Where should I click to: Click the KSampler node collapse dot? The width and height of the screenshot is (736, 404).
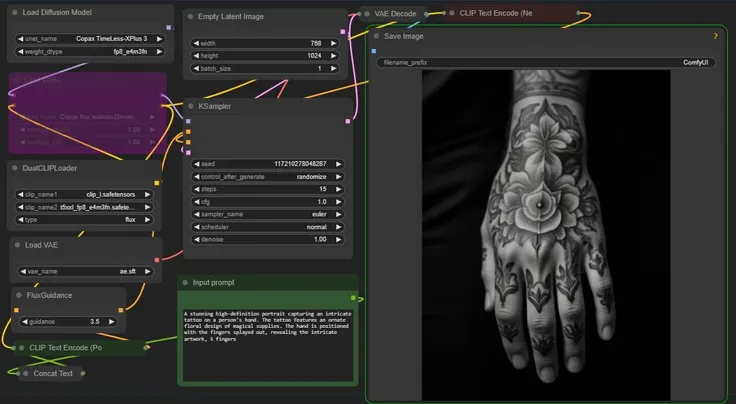click(x=190, y=105)
